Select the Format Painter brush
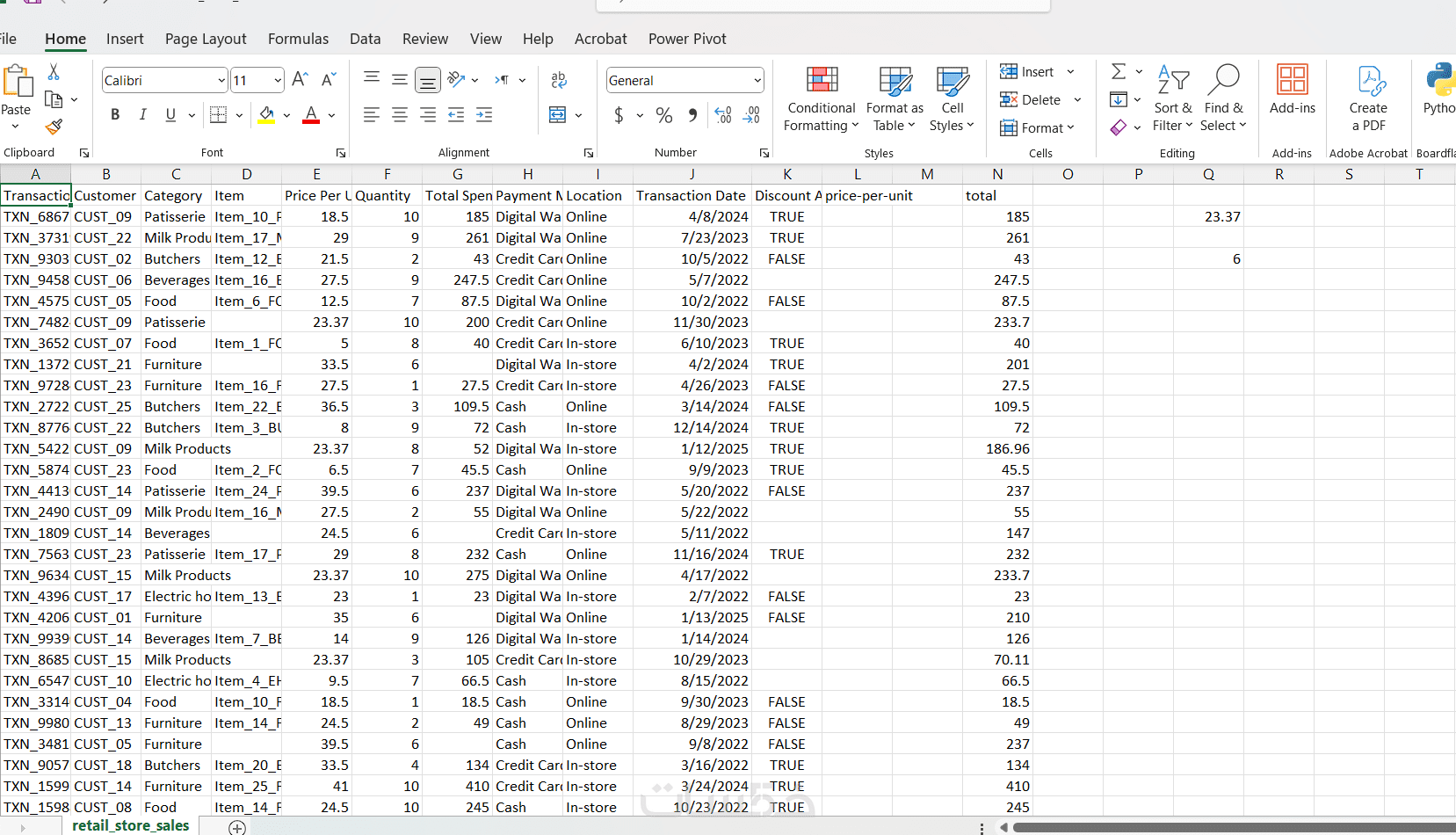The image size is (1456, 835). [54, 127]
